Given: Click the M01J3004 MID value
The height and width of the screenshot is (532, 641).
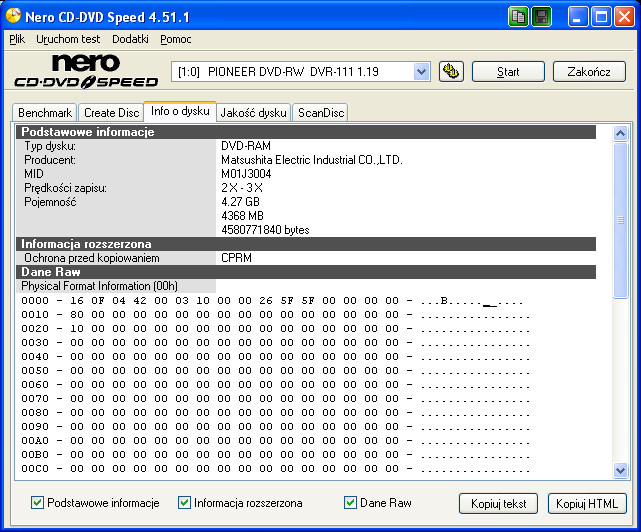Looking at the screenshot, I should 246,174.
